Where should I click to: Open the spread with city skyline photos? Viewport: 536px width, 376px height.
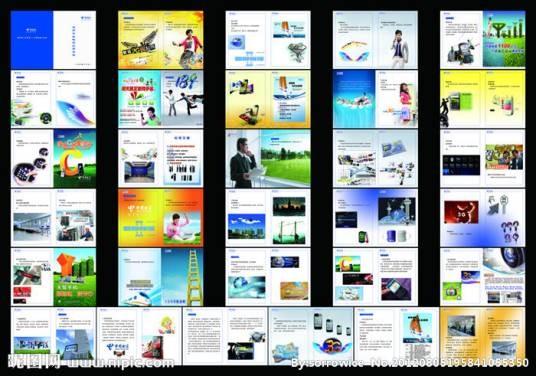click(268, 218)
